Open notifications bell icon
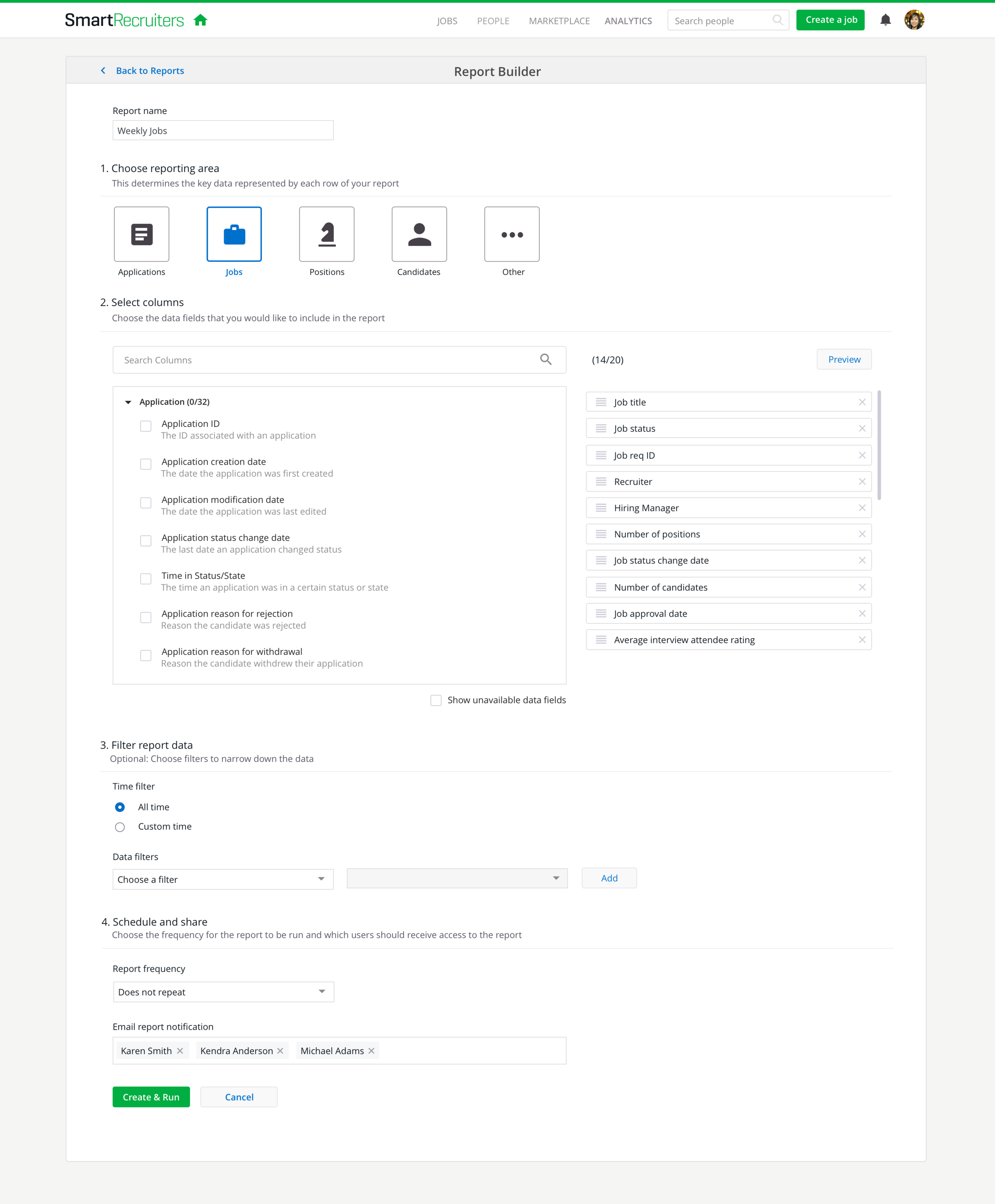 [x=885, y=21]
